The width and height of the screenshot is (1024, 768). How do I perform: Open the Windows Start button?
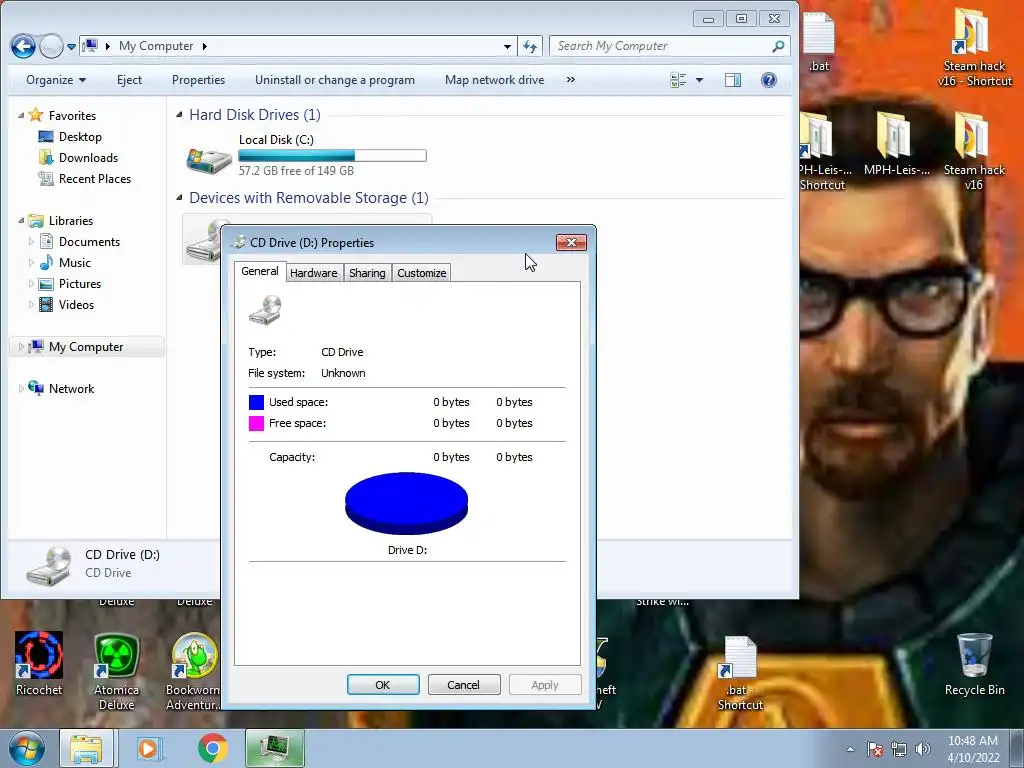click(26, 748)
